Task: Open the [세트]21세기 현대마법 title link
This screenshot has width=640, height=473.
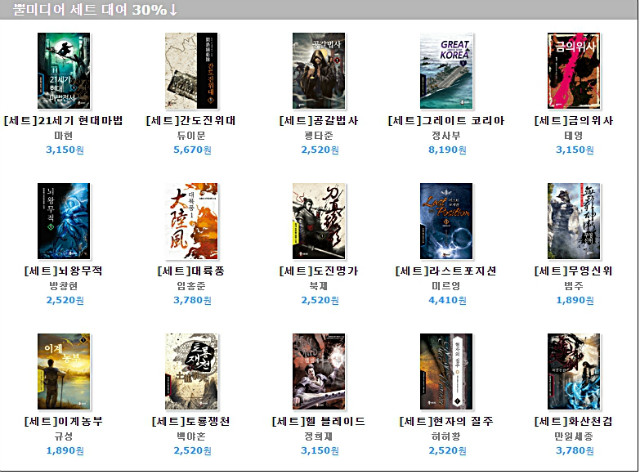Action: pos(63,121)
